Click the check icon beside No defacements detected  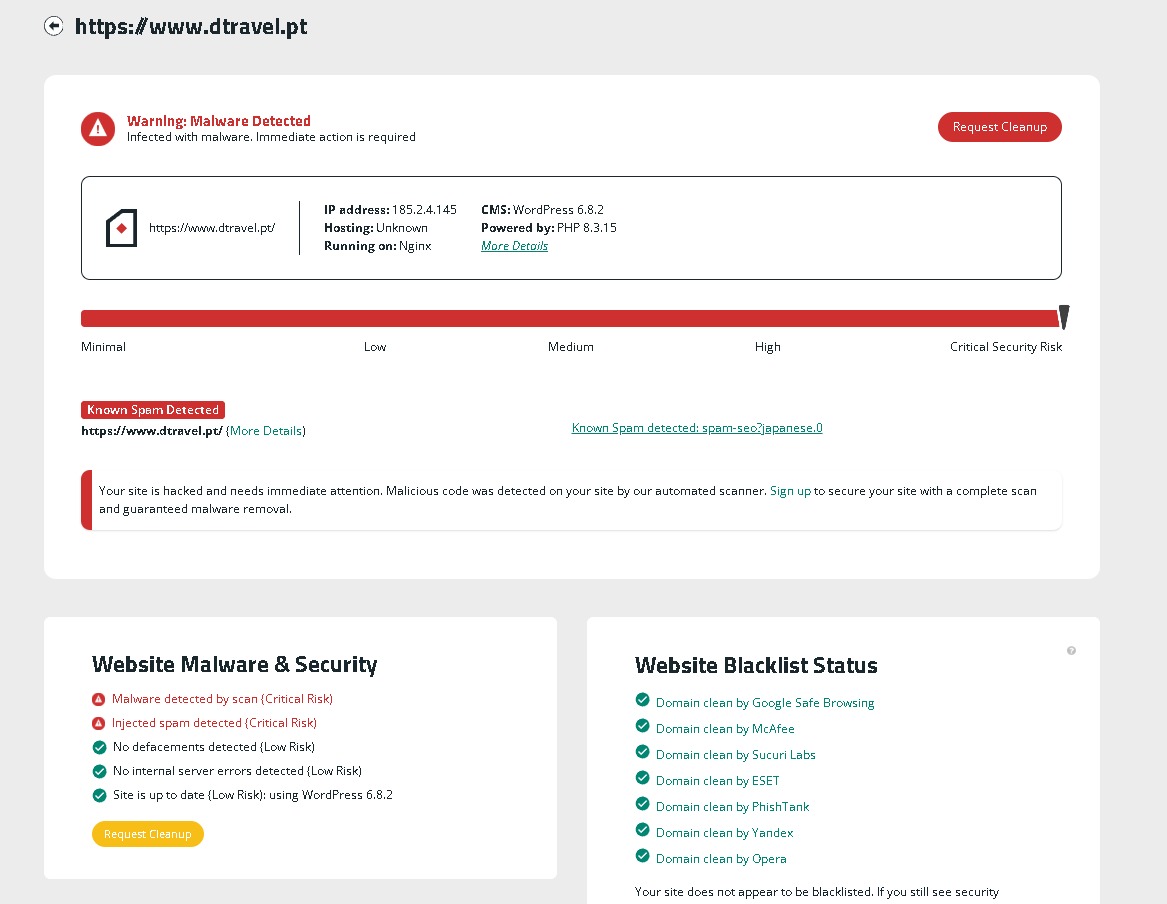(x=99, y=747)
